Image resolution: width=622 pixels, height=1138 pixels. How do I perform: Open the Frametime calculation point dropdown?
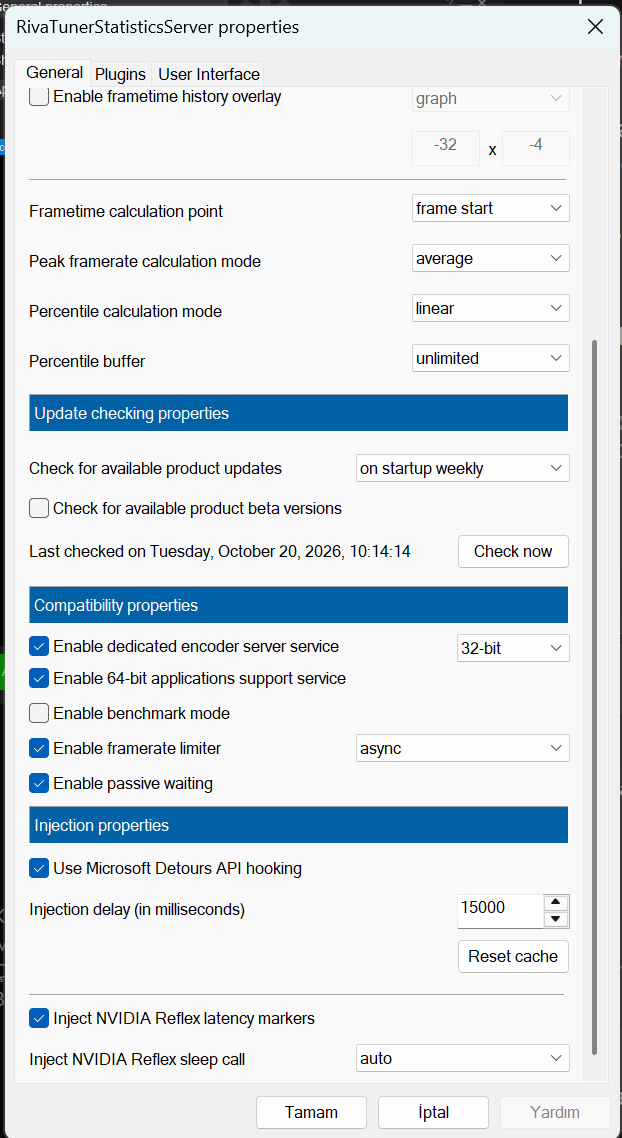point(491,208)
